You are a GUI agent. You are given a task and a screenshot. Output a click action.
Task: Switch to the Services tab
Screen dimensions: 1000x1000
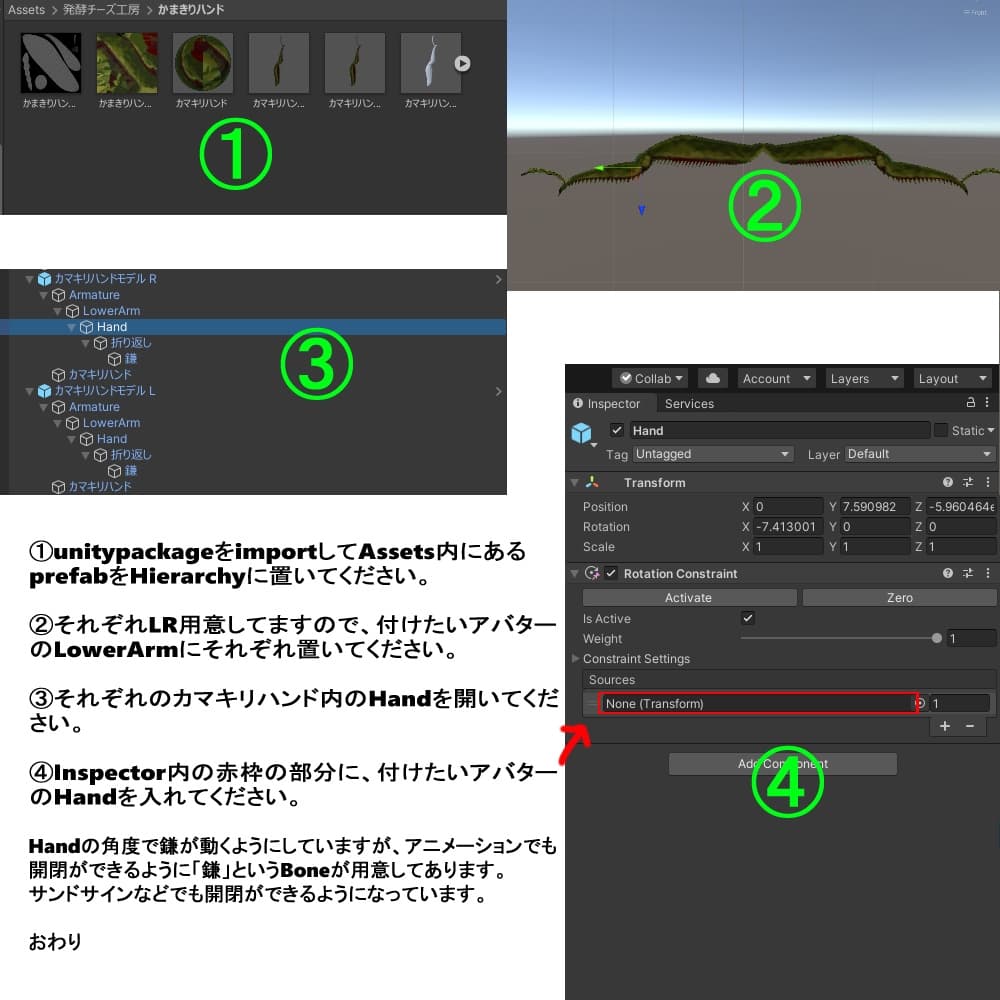pos(689,404)
